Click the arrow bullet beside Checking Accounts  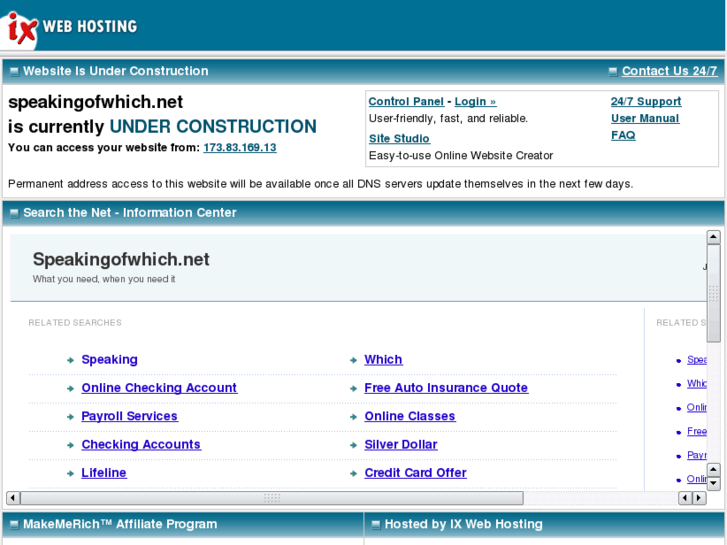pyautogui.click(x=70, y=445)
